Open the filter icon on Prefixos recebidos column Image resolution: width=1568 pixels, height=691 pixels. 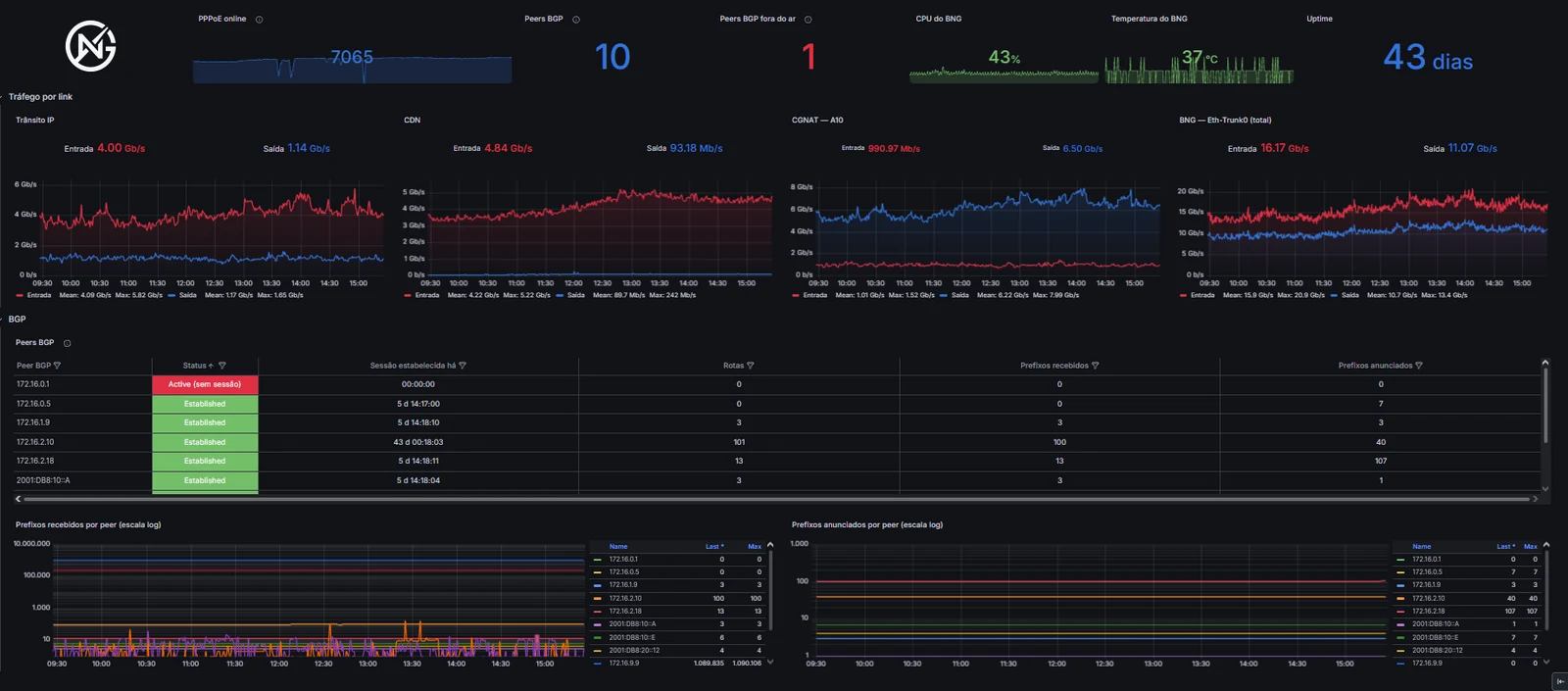(x=1096, y=366)
